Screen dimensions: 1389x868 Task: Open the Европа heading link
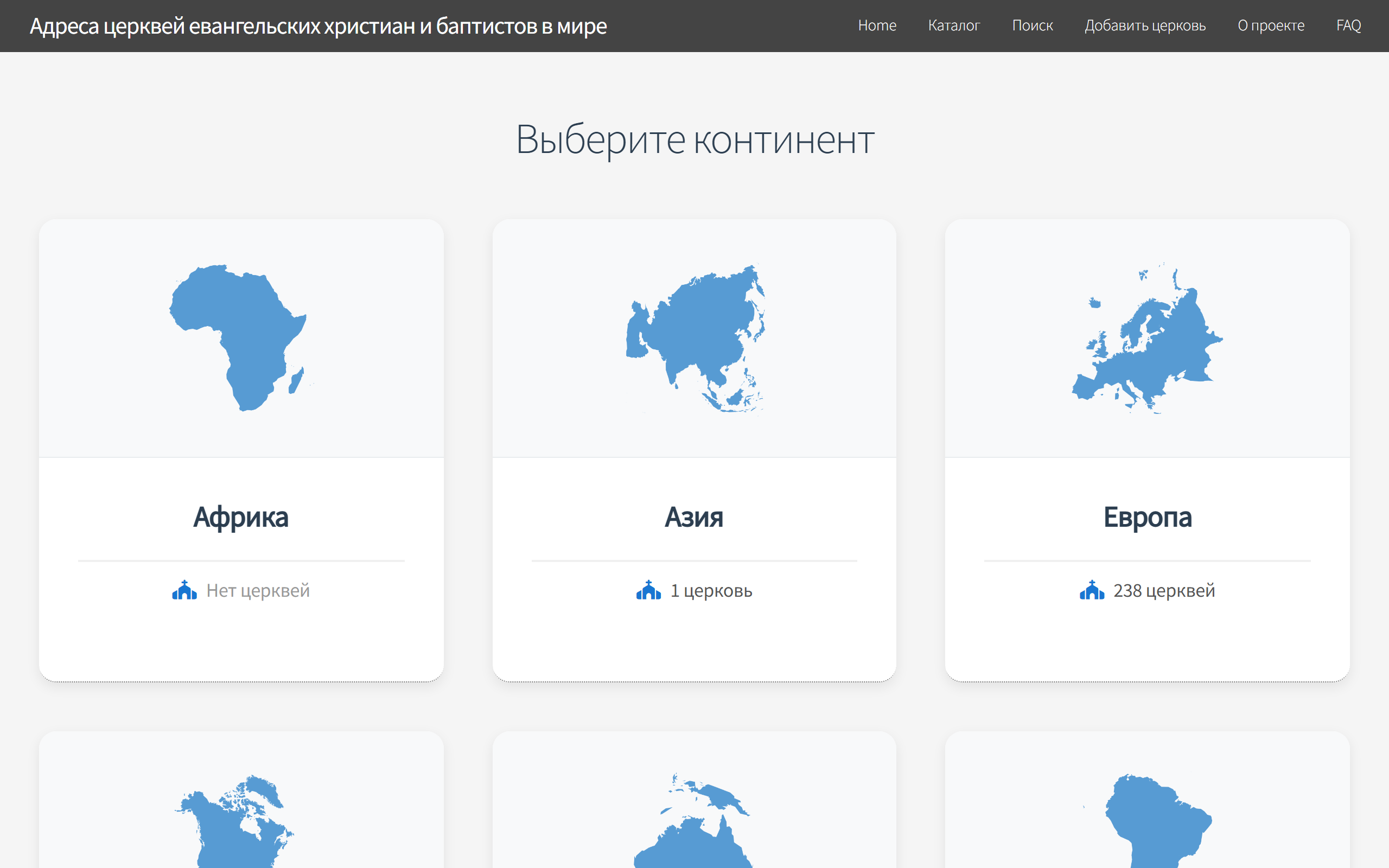pos(1148,516)
